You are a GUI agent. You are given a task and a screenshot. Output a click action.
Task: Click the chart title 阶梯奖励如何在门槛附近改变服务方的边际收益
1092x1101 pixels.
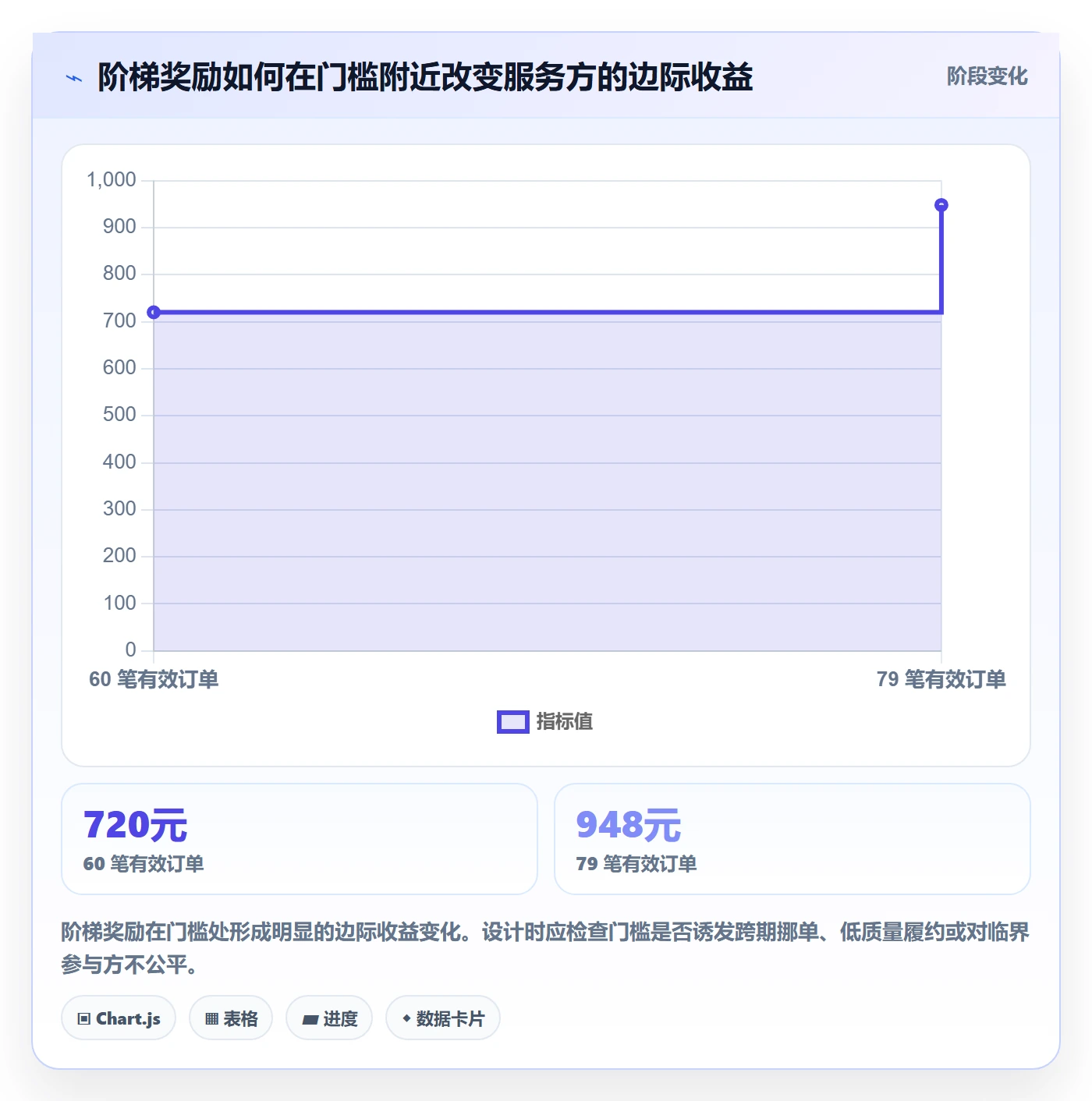[425, 77]
